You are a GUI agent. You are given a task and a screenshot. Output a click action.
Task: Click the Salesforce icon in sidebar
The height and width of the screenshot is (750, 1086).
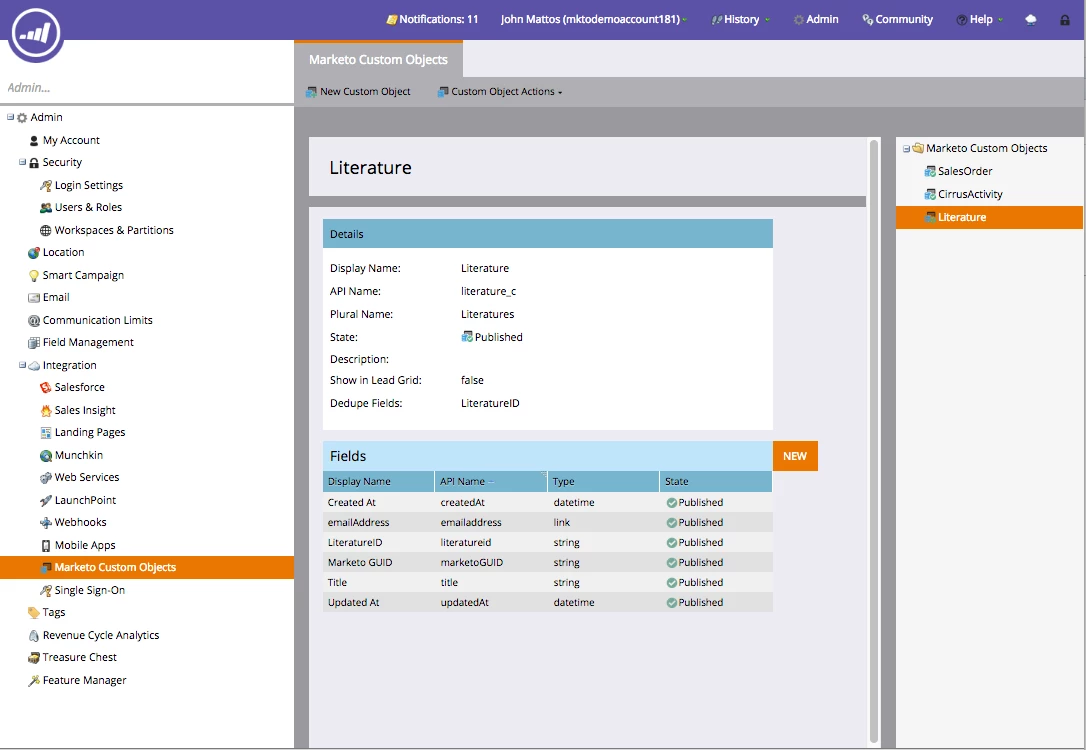tap(46, 388)
